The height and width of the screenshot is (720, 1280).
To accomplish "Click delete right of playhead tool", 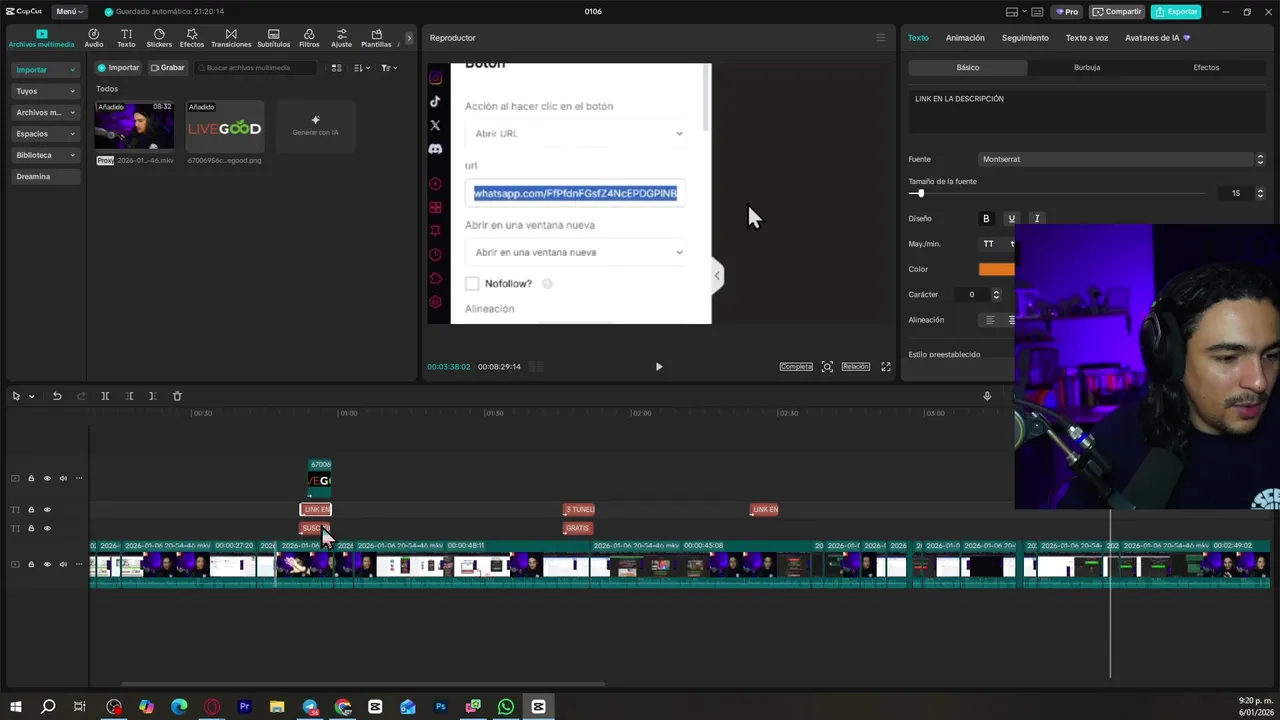I will [152, 396].
